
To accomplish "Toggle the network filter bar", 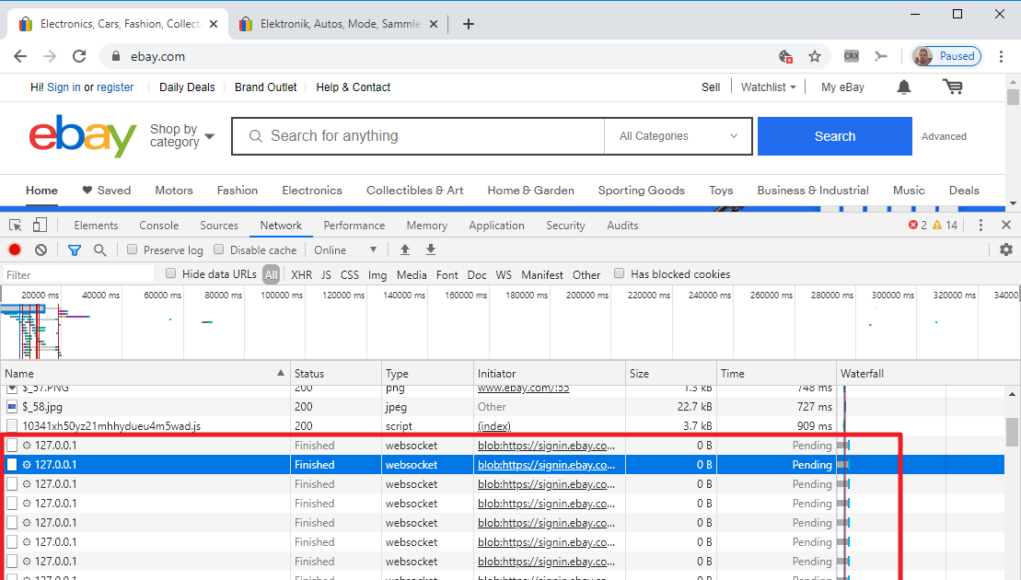I will 74,250.
